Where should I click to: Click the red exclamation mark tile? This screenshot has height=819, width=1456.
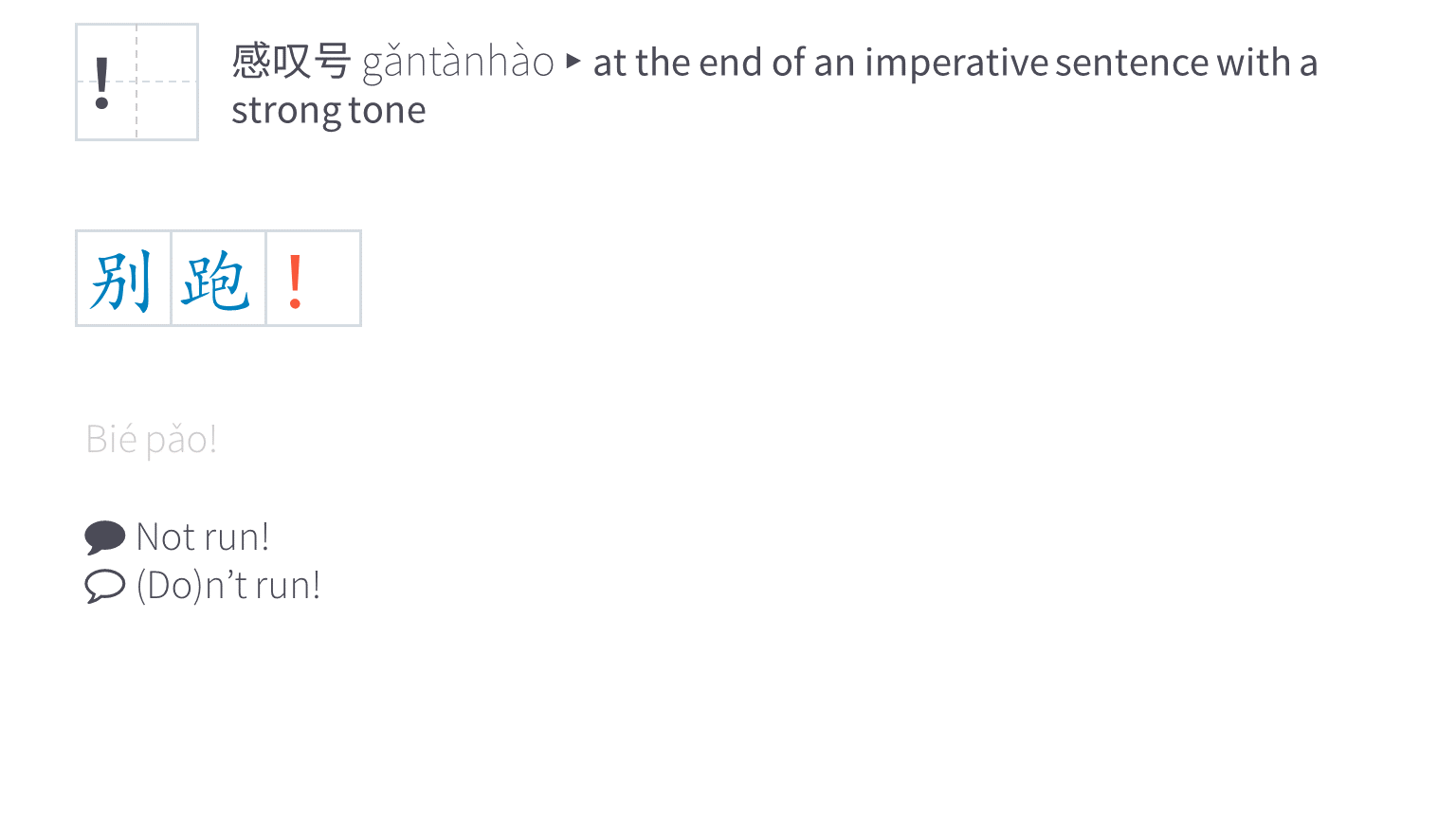314,279
